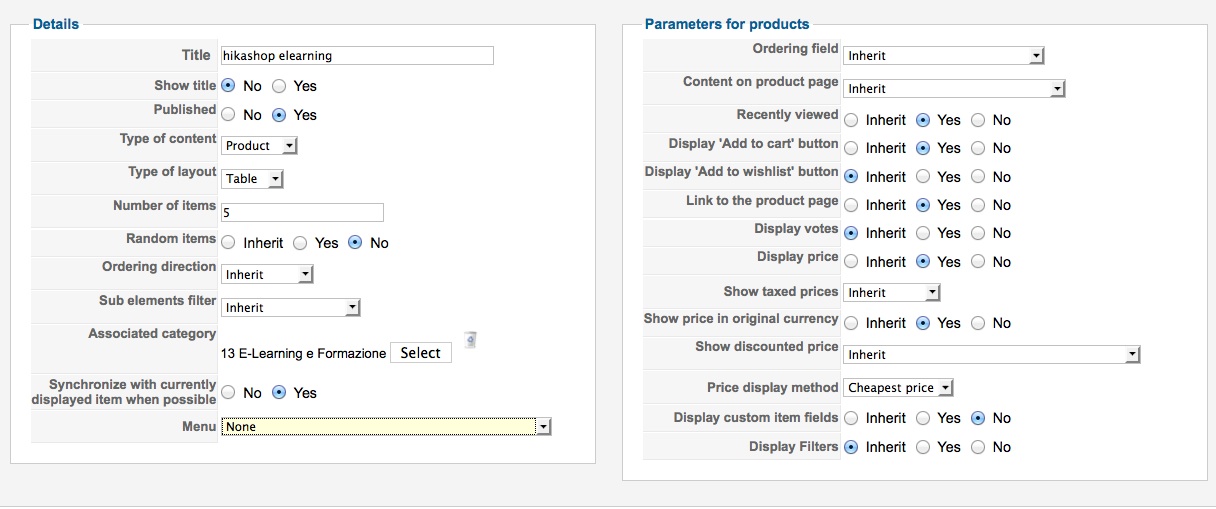Click the trash icon beside Associated category
The image size is (1216, 509).
coord(470,341)
